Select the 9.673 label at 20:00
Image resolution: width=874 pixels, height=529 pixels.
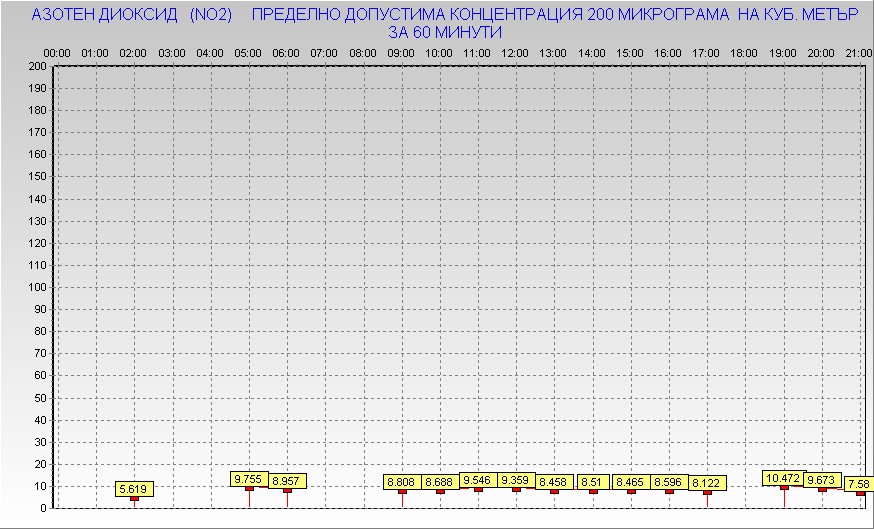822,480
